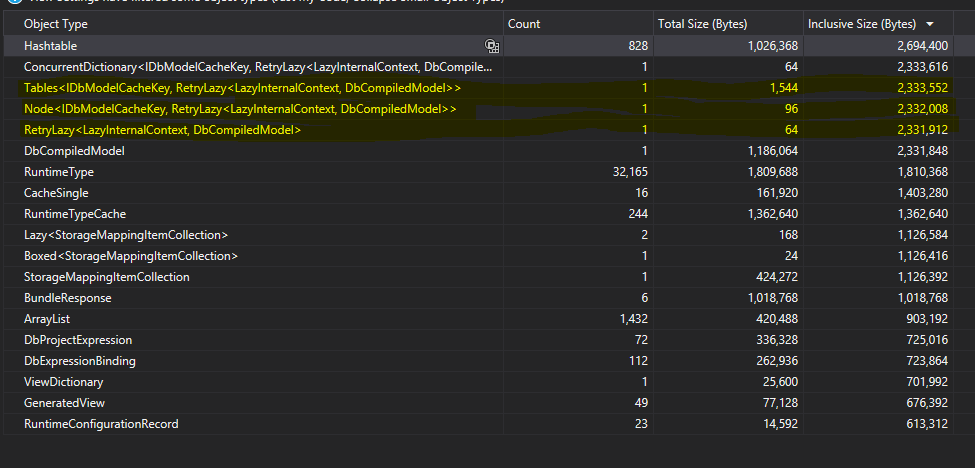Select the RuntimeConfigurationRecord row

point(479,424)
